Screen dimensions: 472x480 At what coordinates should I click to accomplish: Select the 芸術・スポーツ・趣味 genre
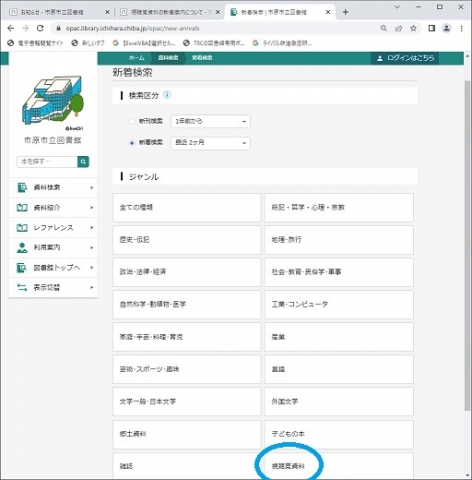point(187,369)
